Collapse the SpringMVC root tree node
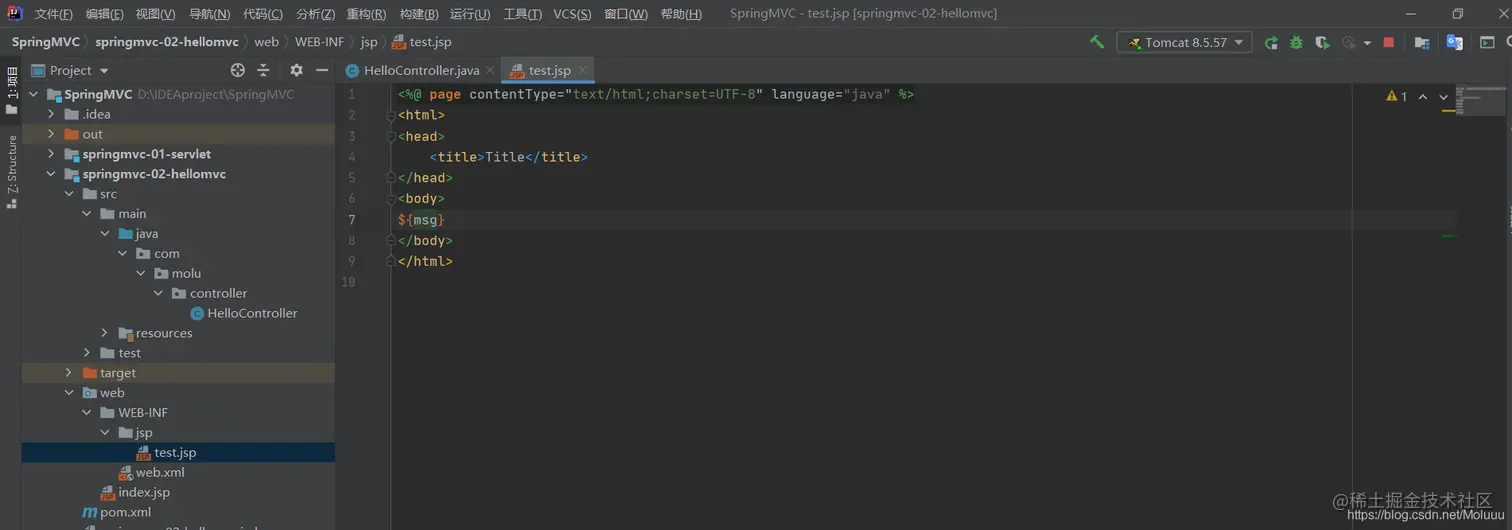The width and height of the screenshot is (1512, 530). (x=33, y=94)
